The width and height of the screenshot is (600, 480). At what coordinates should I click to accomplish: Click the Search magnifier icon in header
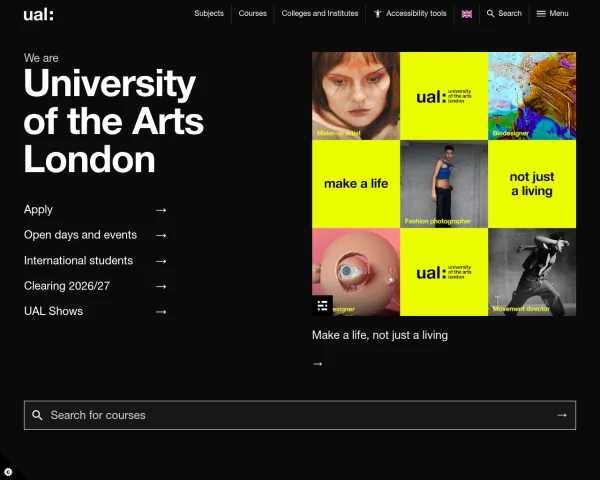pyautogui.click(x=490, y=14)
